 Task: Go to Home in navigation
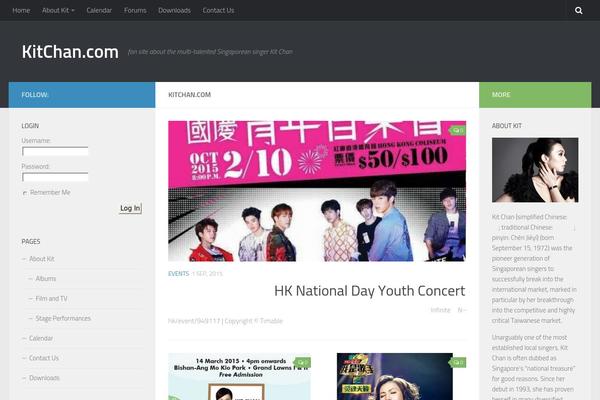pos(21,10)
